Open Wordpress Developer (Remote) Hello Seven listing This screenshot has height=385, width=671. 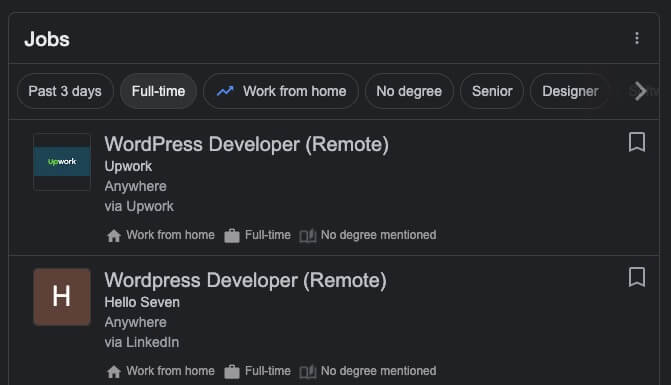point(246,280)
